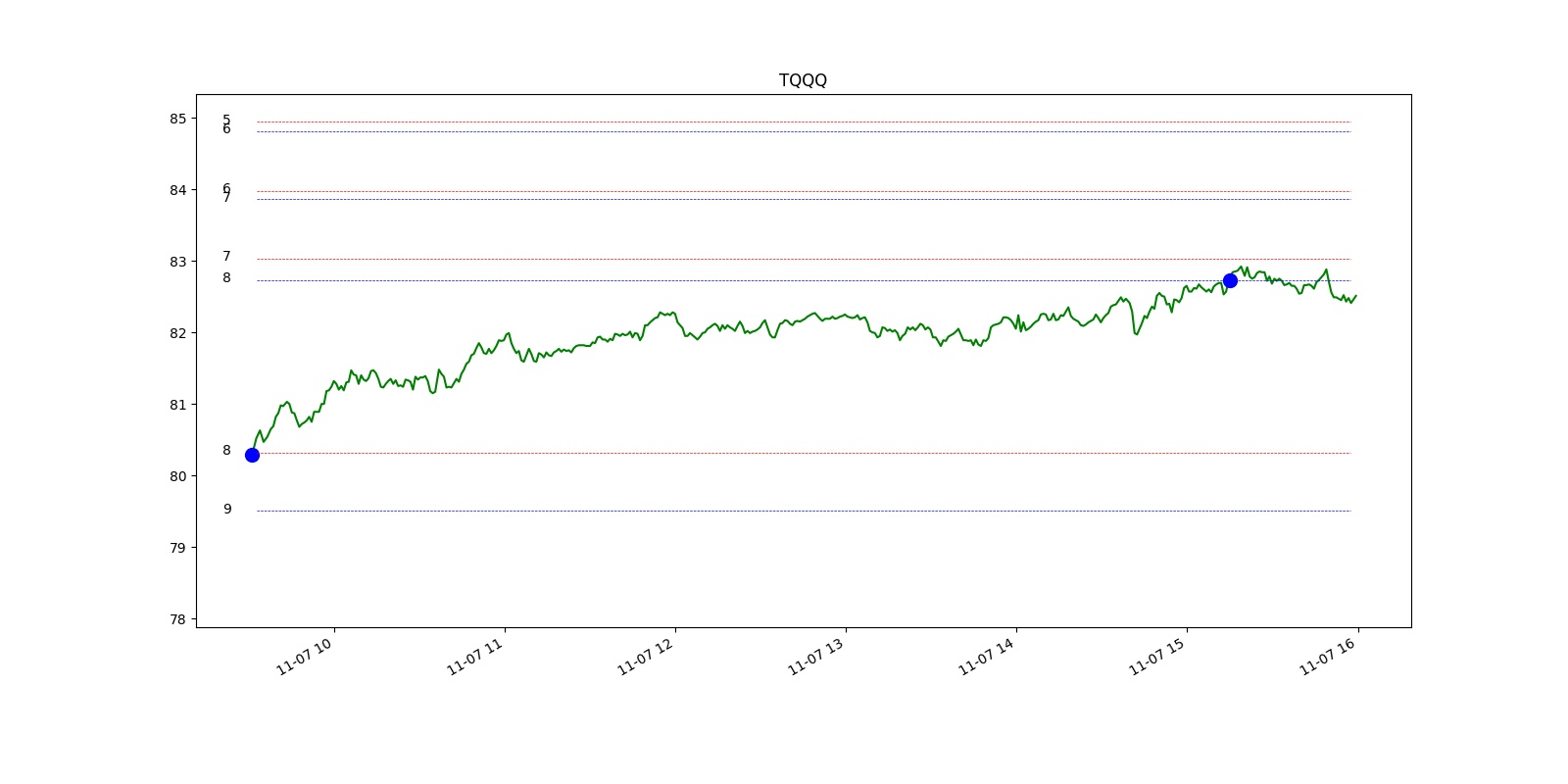
Task: Click the x-axis label 11-07 12
Action: click(646, 657)
